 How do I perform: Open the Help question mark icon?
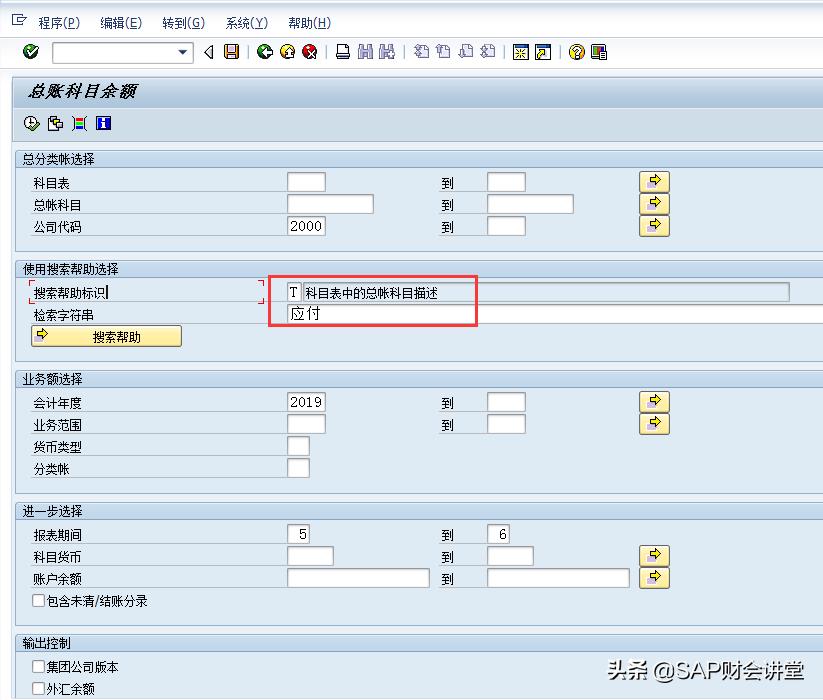click(x=578, y=52)
